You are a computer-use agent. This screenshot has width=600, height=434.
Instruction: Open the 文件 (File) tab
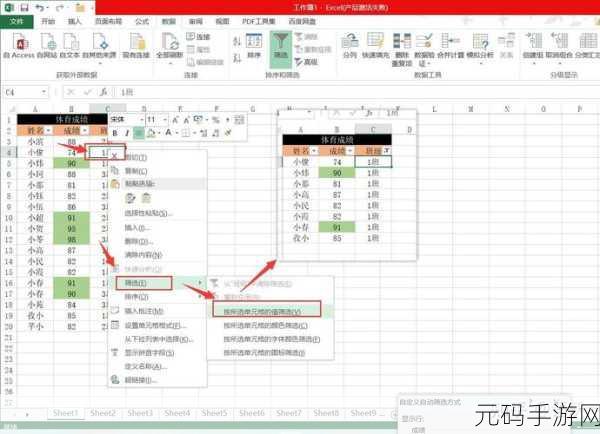tap(16, 21)
